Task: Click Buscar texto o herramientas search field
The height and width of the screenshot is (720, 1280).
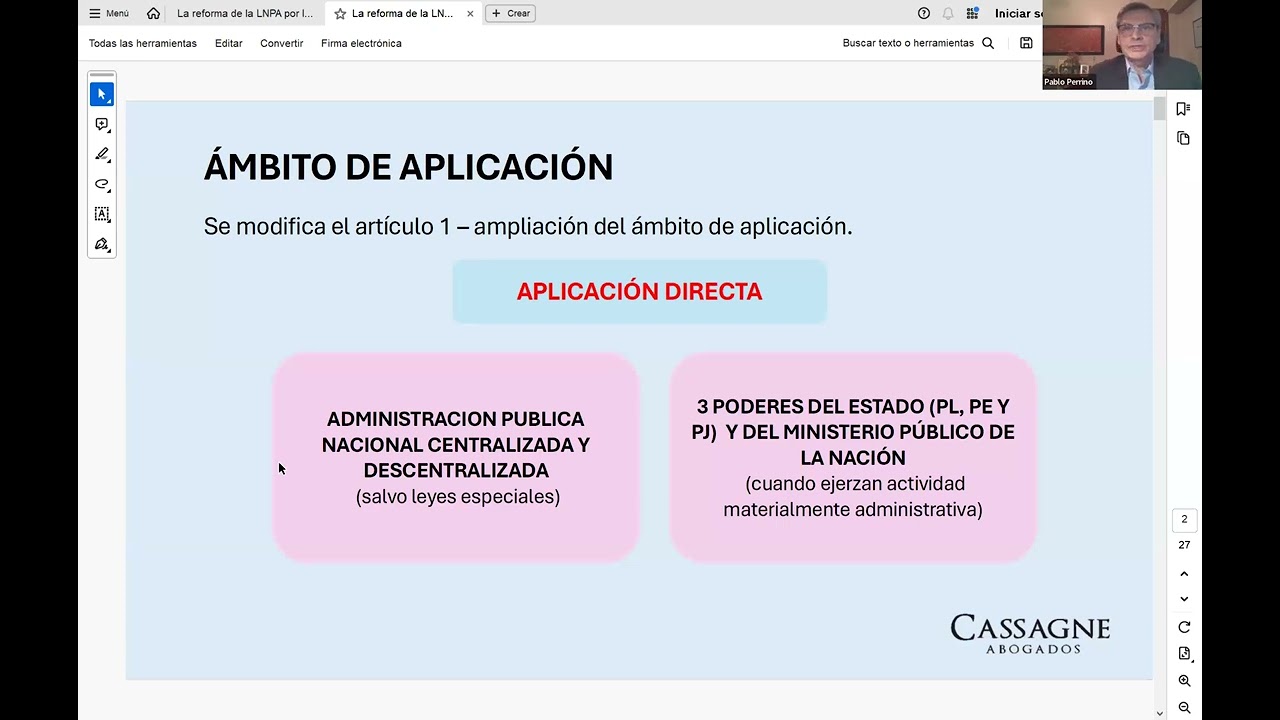Action: pos(918,43)
